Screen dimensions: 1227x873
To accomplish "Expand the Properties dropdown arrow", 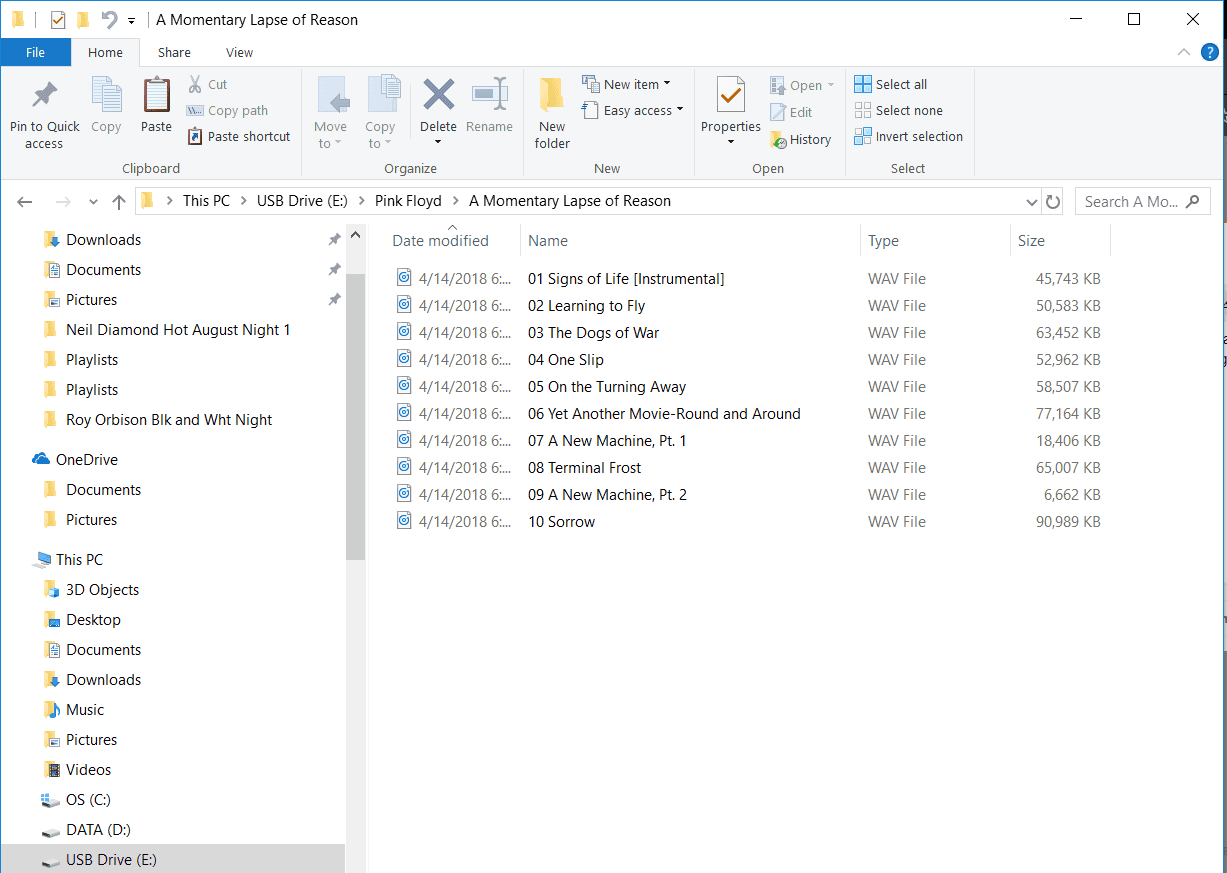I will point(731,142).
